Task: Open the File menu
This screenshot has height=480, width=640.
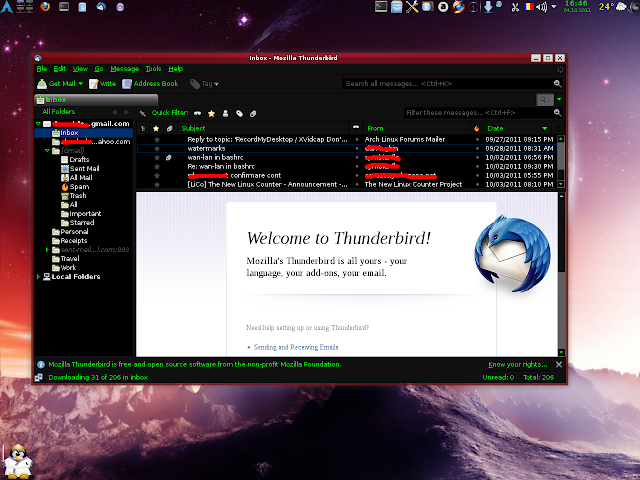Action: click(x=42, y=69)
